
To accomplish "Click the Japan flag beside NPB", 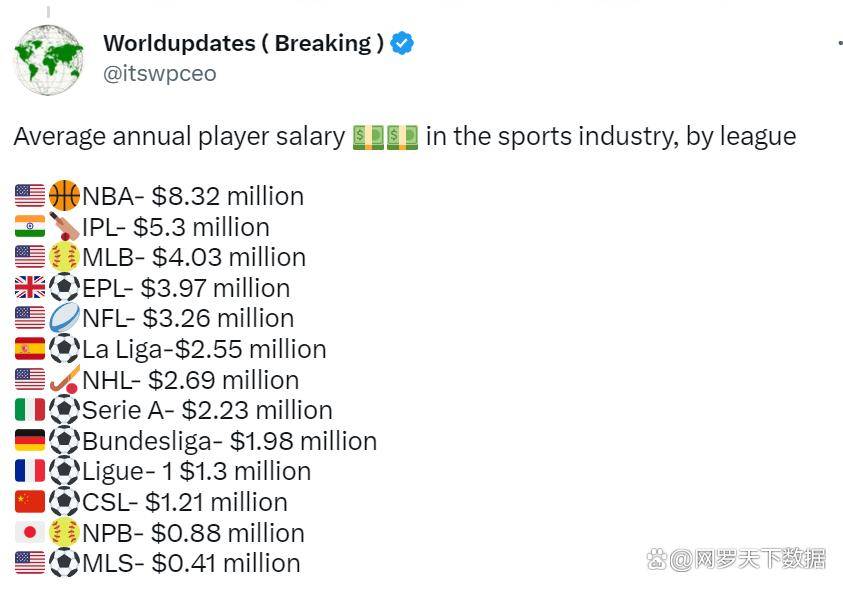I will [x=30, y=532].
